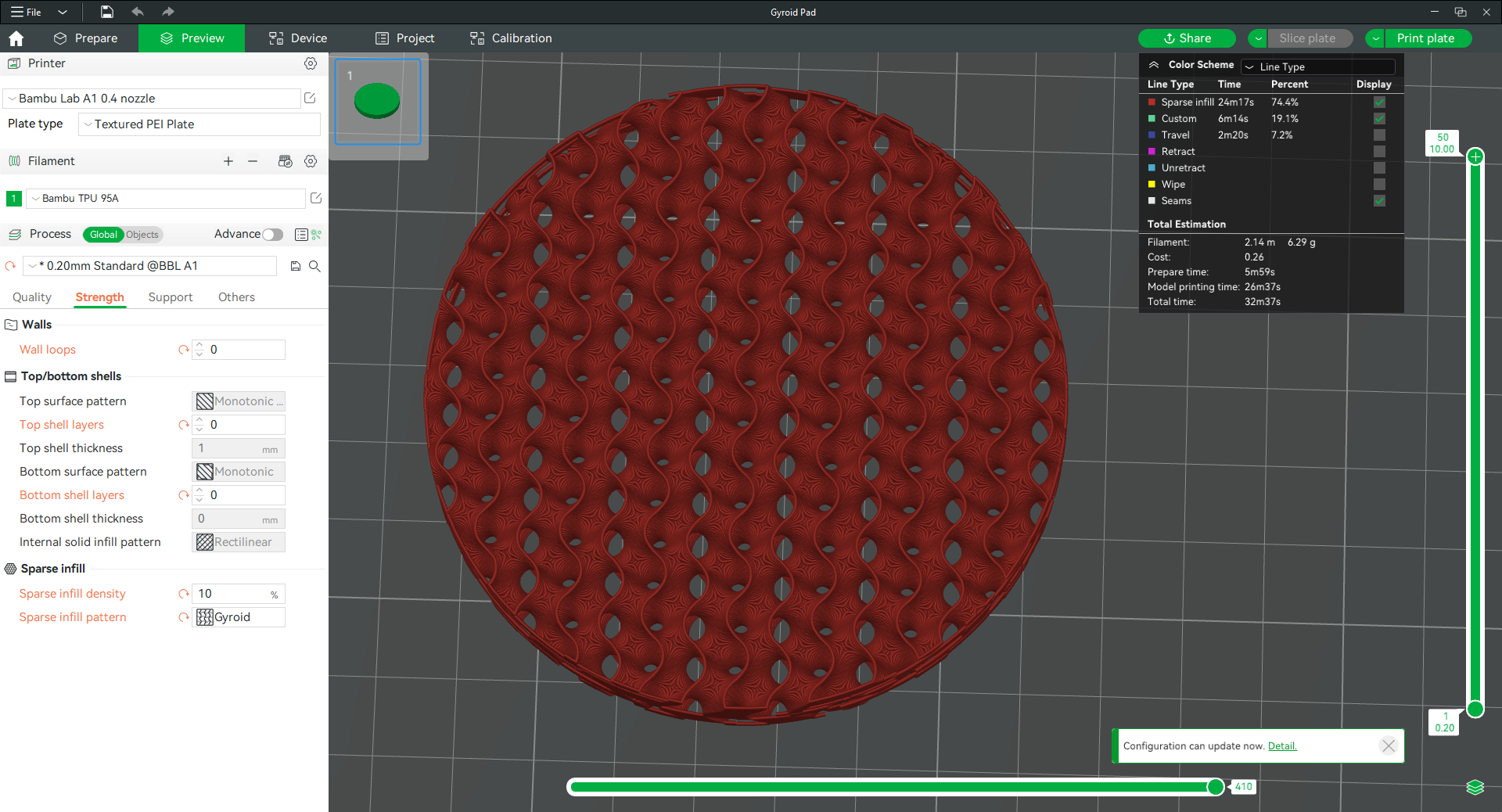Toggle the Advance mode switch
Screen dimensions: 1502x812
click(x=272, y=235)
